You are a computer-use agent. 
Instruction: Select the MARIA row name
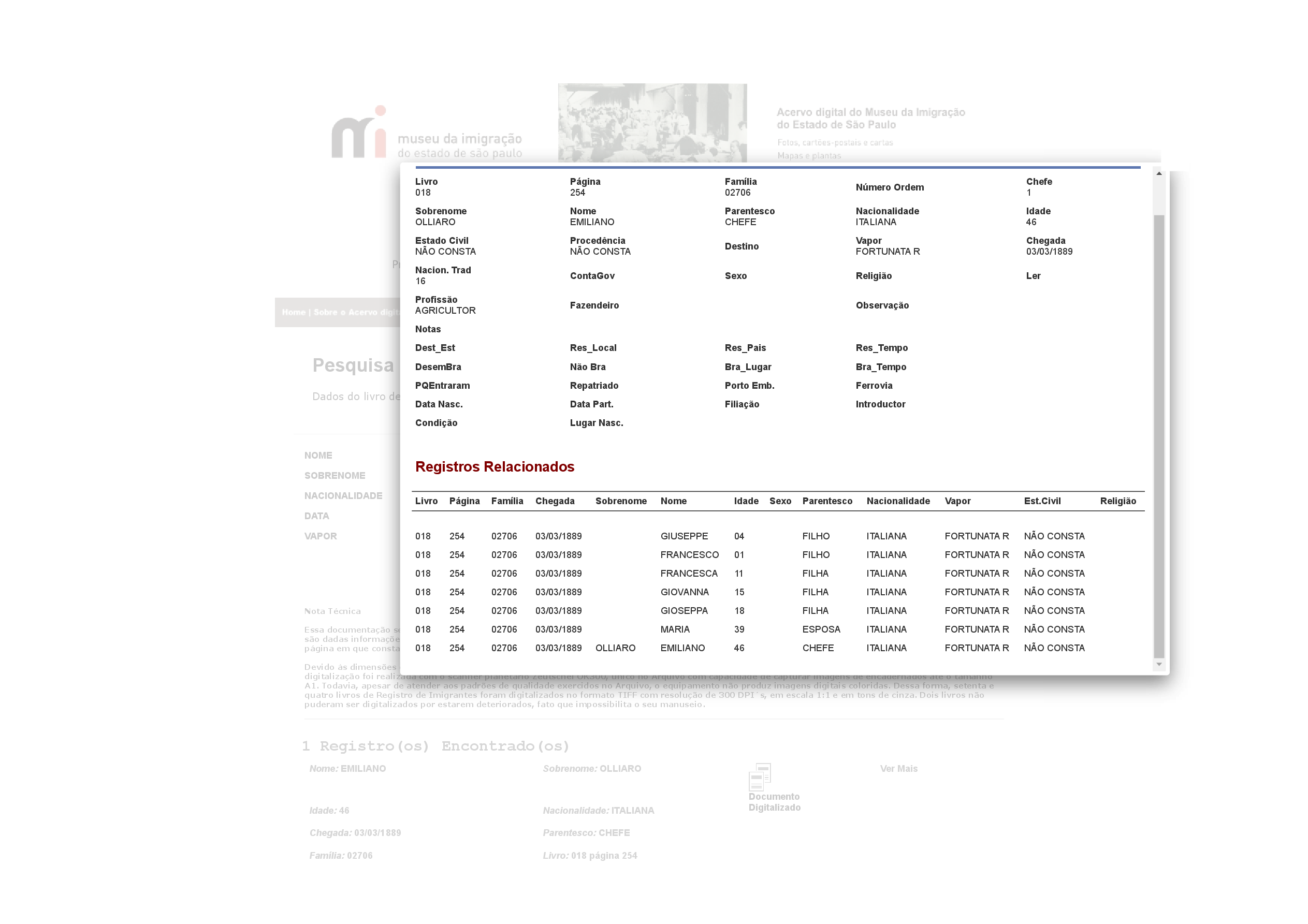[675, 629]
